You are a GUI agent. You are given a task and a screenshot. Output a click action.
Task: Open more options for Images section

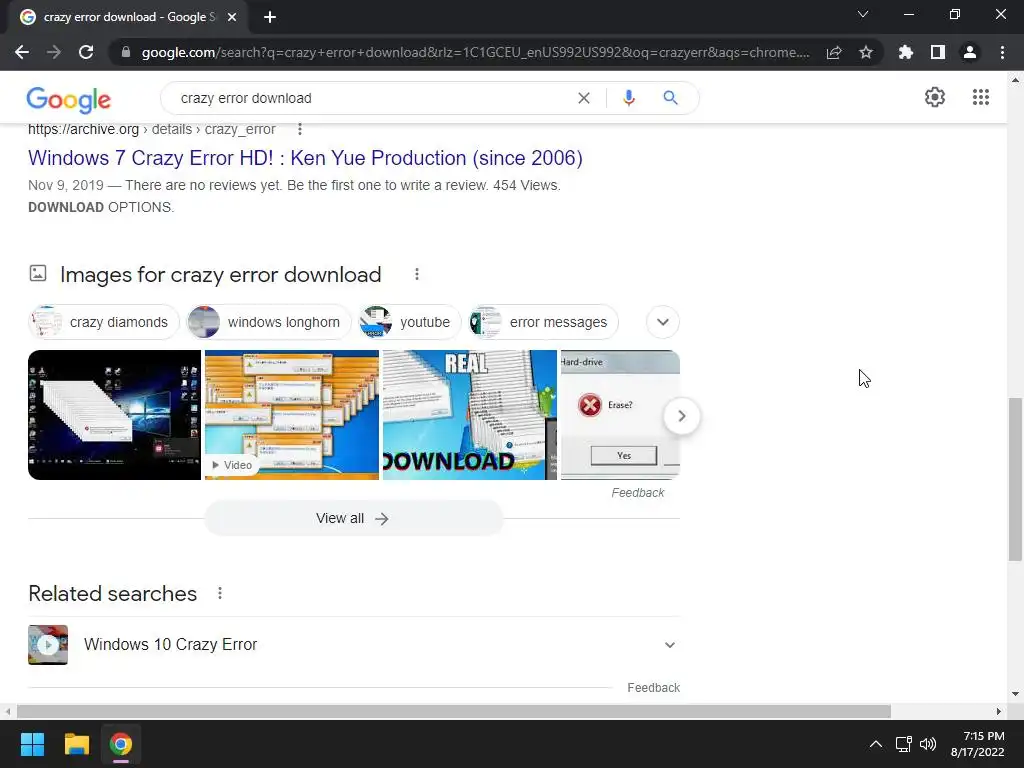[x=417, y=274]
